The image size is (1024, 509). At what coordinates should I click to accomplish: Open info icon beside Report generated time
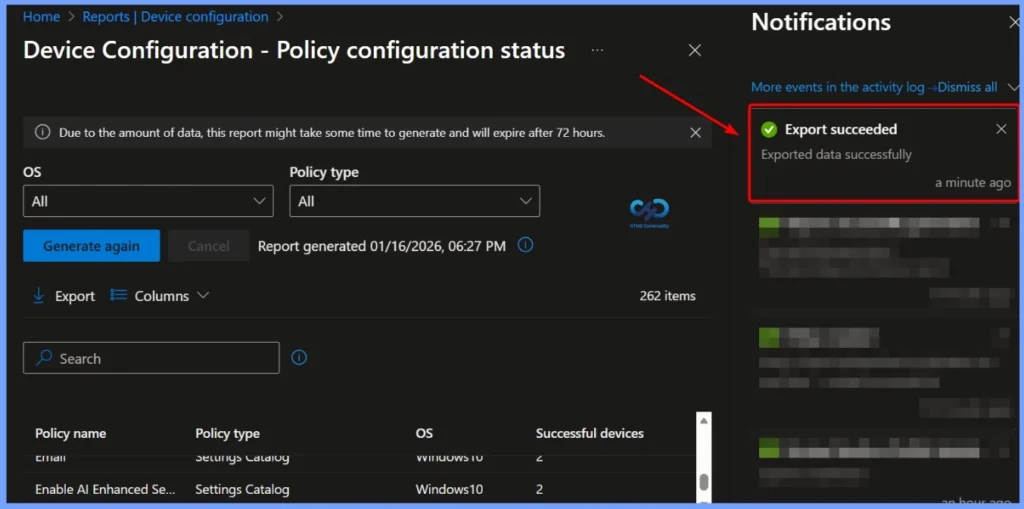(525, 245)
